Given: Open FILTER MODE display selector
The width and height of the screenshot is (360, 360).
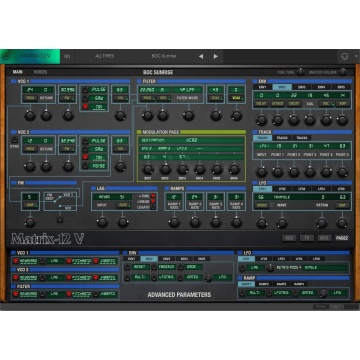Looking at the screenshot, I should pyautogui.click(x=187, y=90).
